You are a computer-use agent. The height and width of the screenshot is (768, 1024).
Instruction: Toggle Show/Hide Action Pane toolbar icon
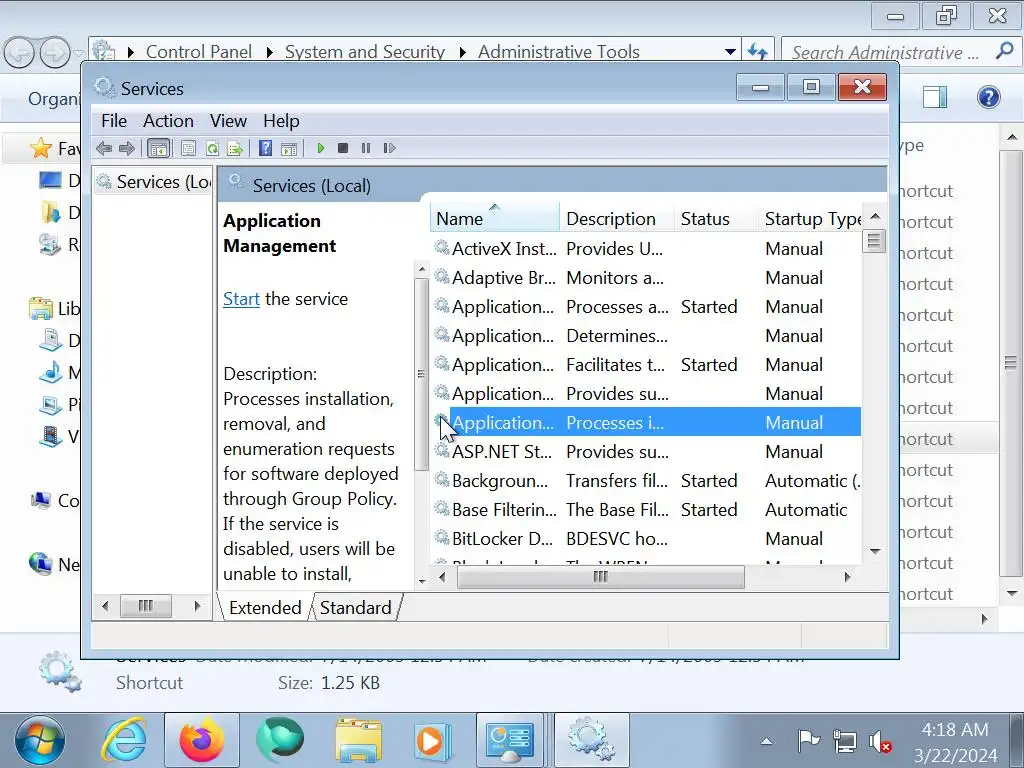tap(289, 148)
